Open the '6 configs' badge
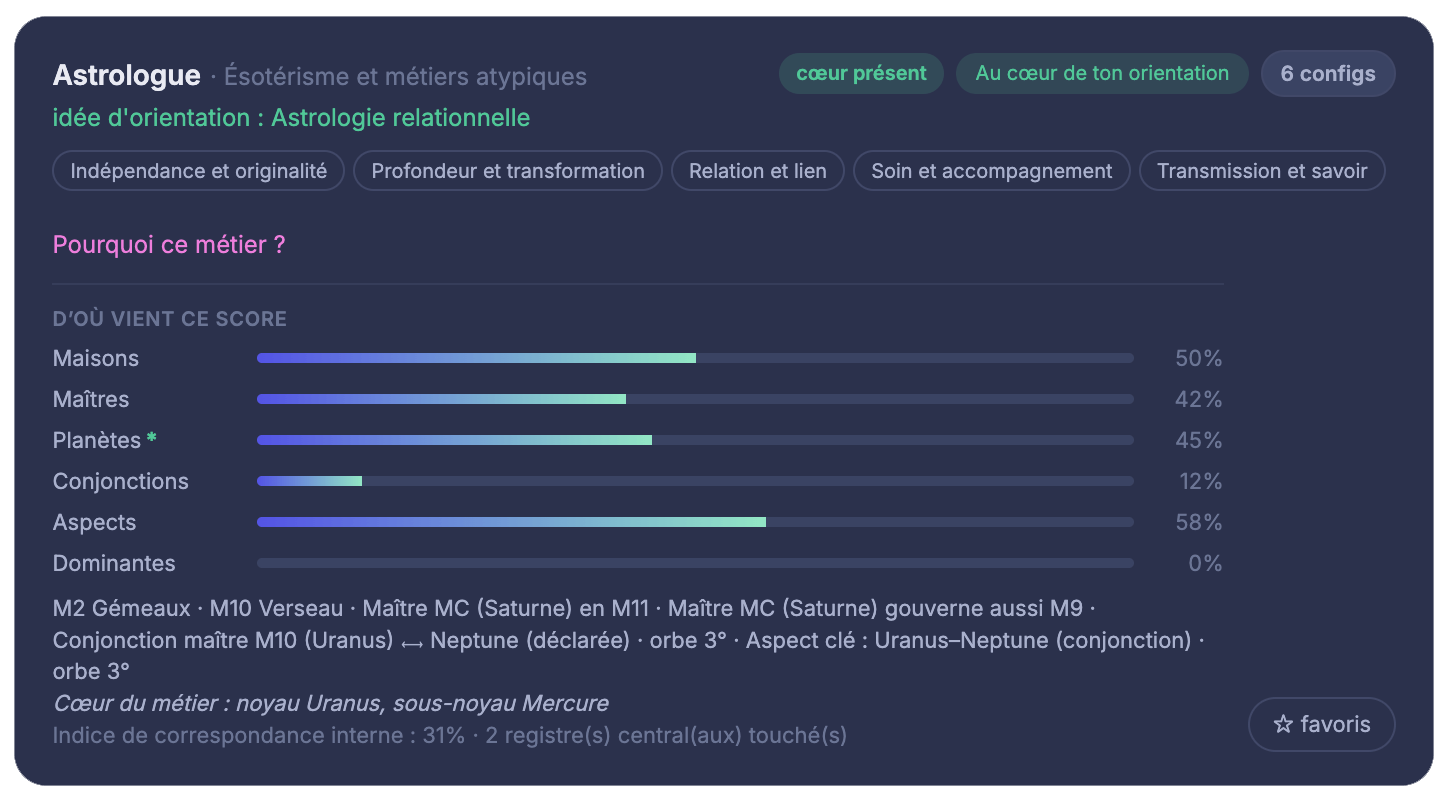This screenshot has height=794, width=1446. pos(1328,74)
